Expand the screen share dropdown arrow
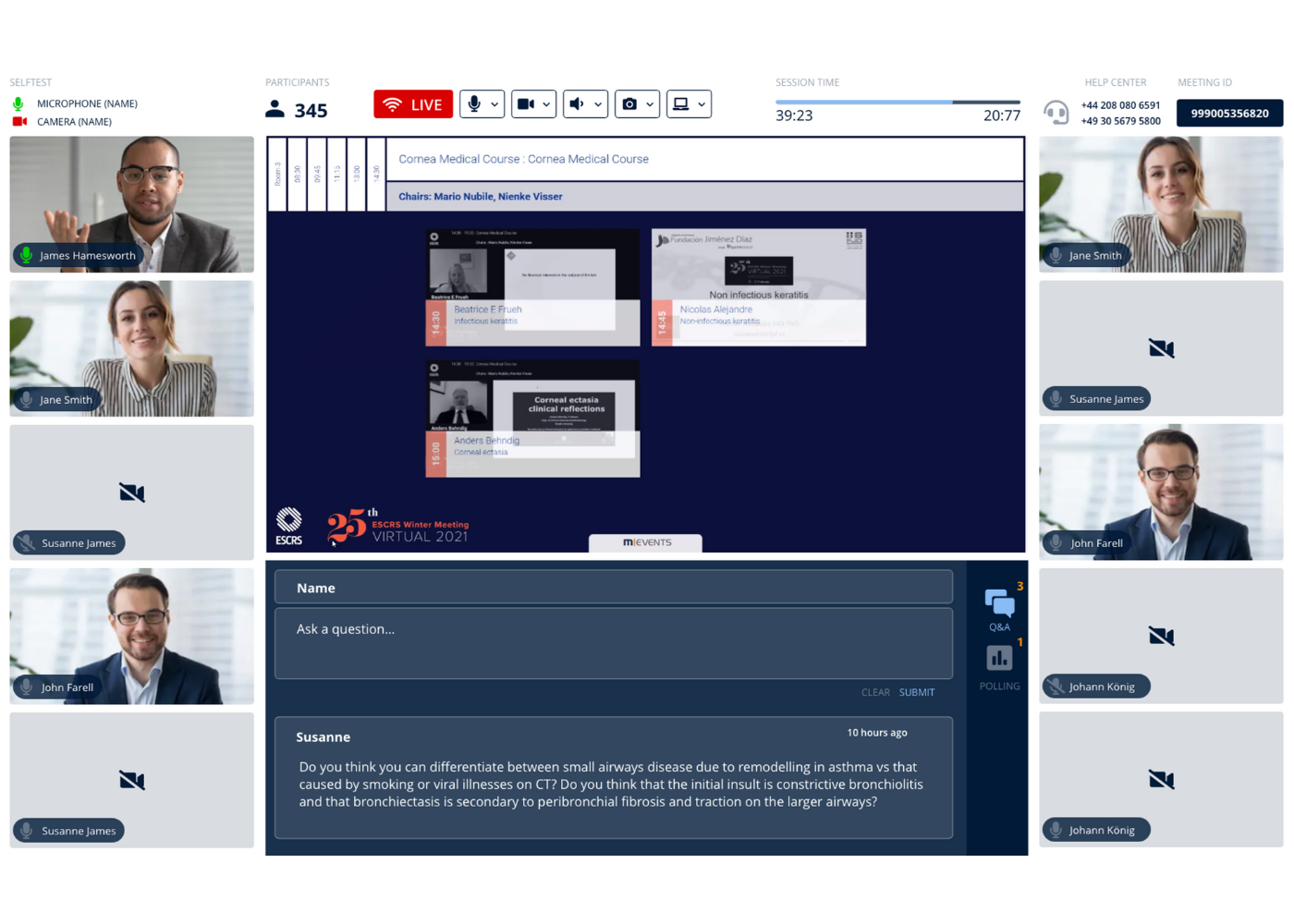The image size is (1294, 924). pos(702,104)
